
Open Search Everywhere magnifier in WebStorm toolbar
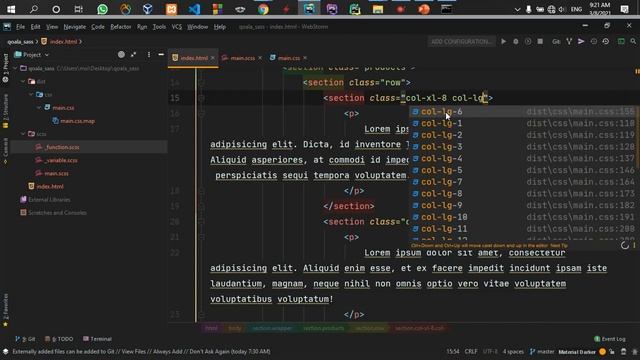click(x=633, y=41)
